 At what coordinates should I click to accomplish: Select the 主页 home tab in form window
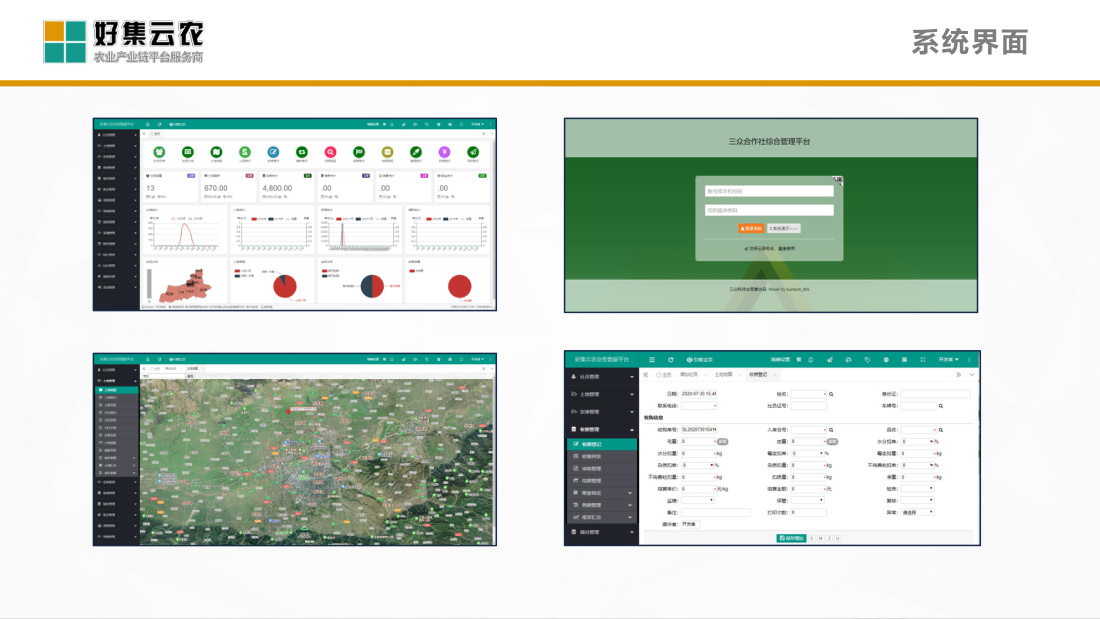coord(664,375)
